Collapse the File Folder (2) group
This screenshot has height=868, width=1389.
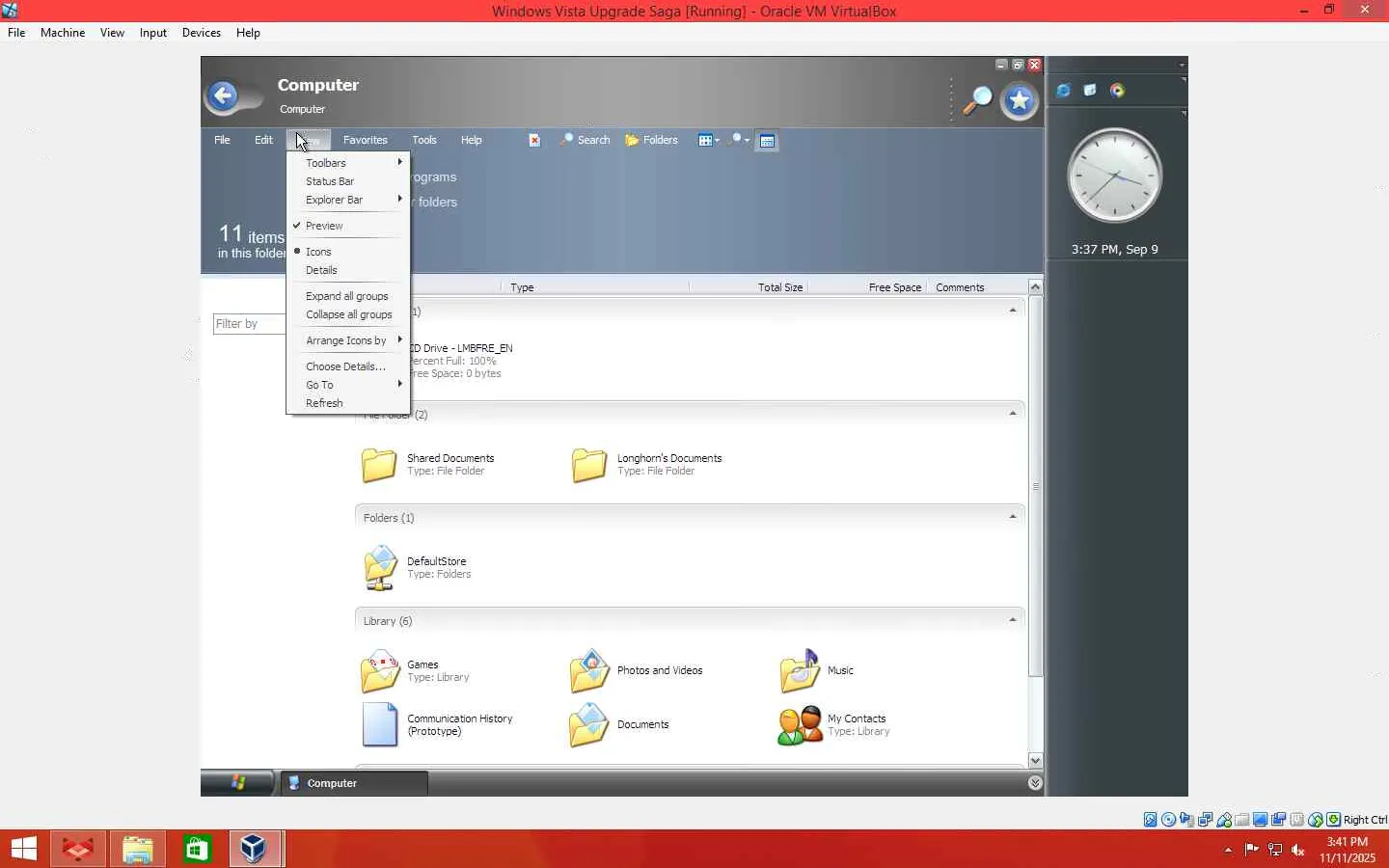coord(1013,414)
